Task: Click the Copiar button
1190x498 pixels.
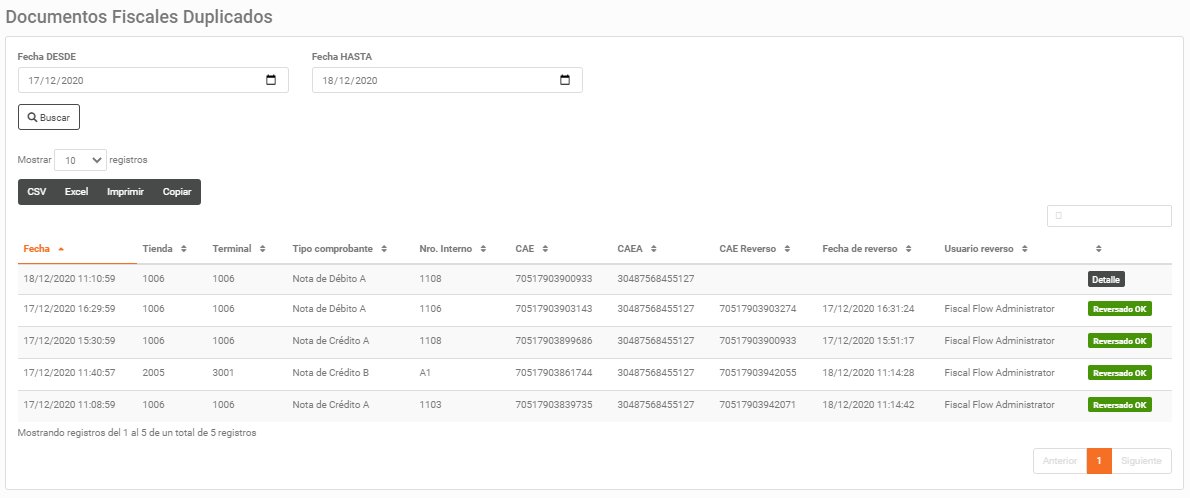Action: tap(177, 192)
